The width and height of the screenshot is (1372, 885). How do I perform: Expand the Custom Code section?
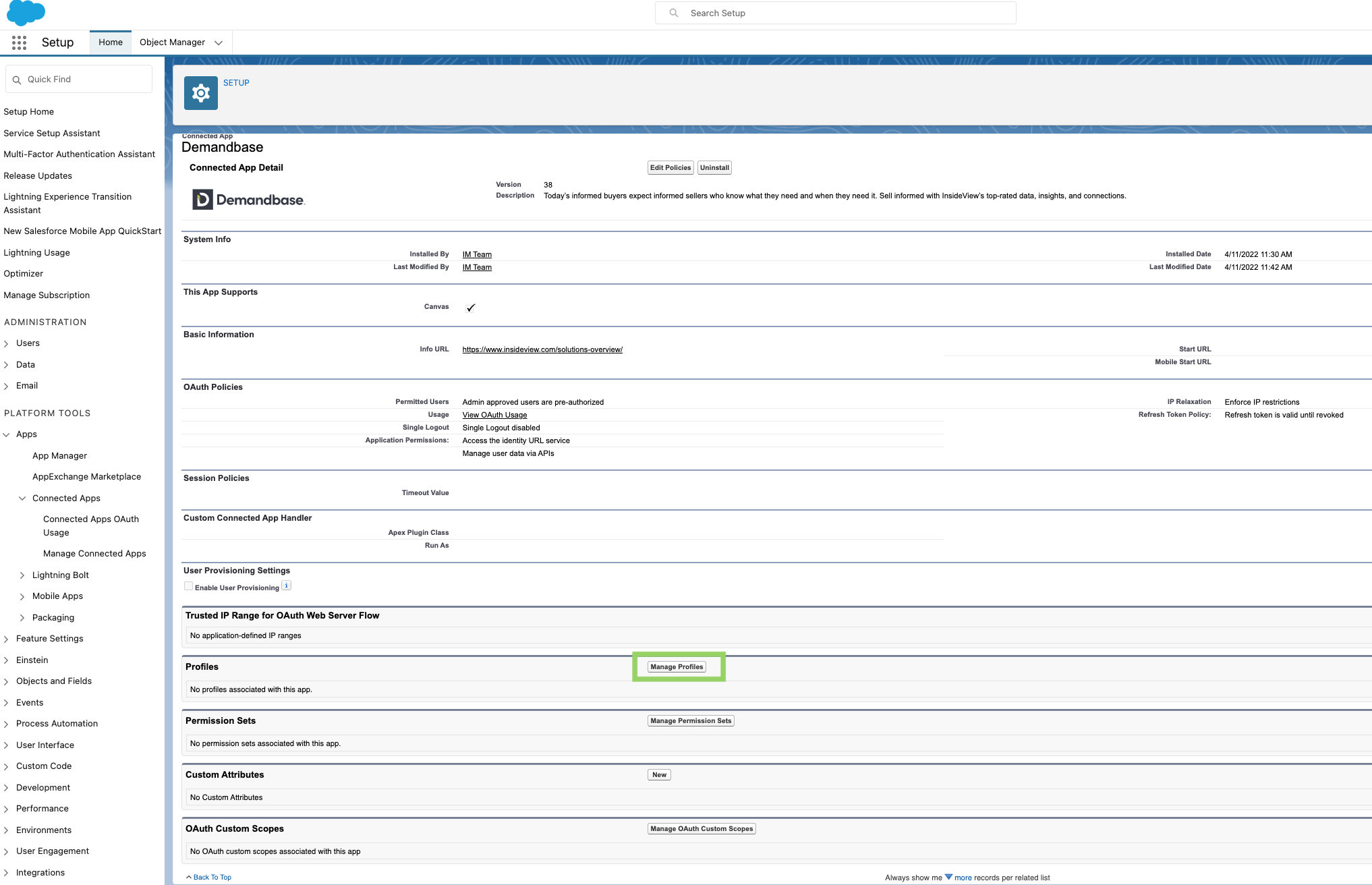6,767
